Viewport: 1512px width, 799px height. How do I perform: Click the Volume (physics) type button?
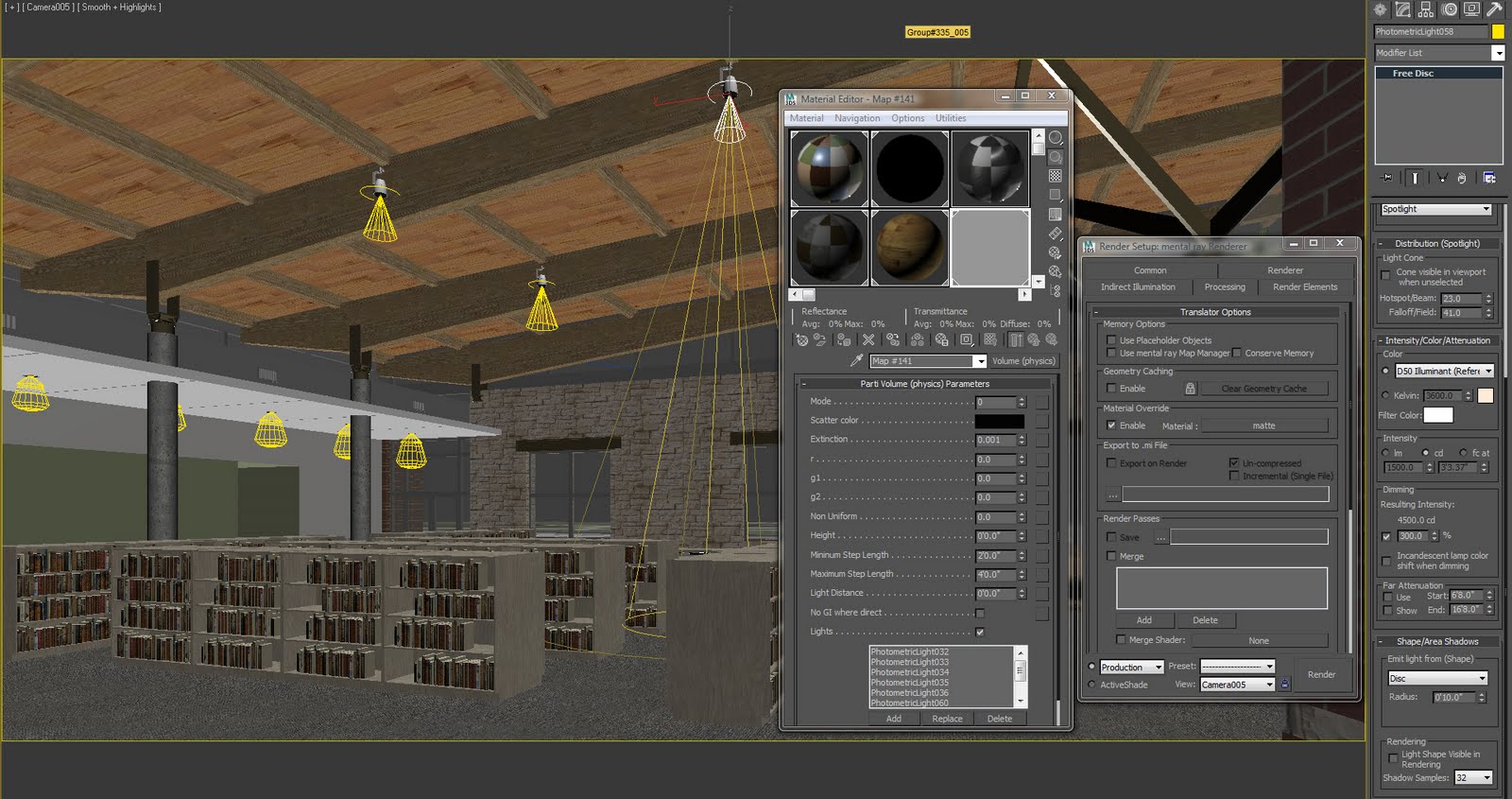(x=1023, y=361)
